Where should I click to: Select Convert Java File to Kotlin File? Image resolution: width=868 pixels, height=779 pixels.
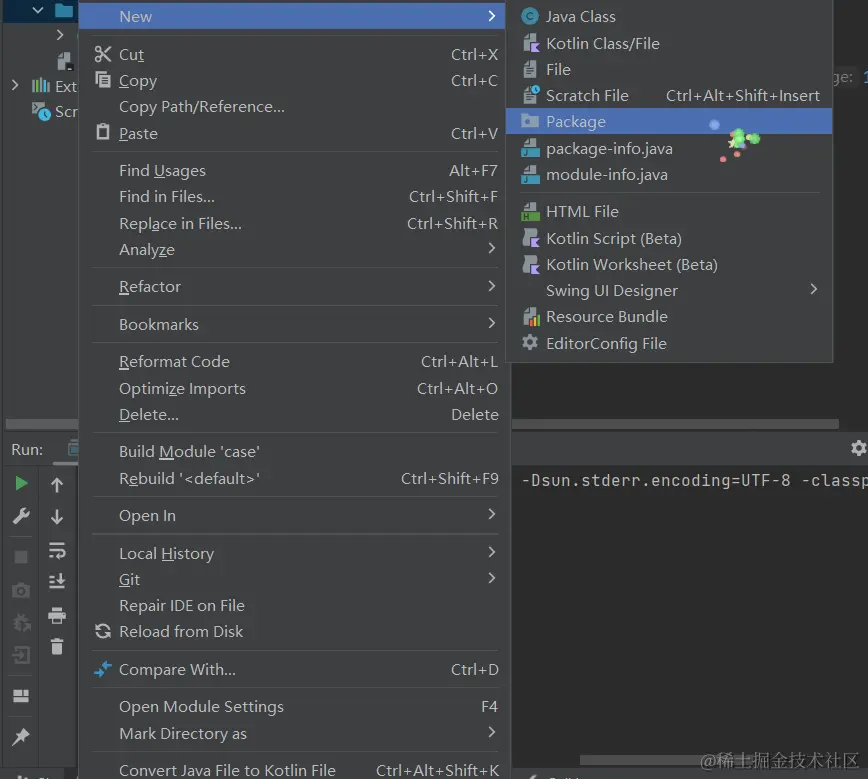coord(296,770)
